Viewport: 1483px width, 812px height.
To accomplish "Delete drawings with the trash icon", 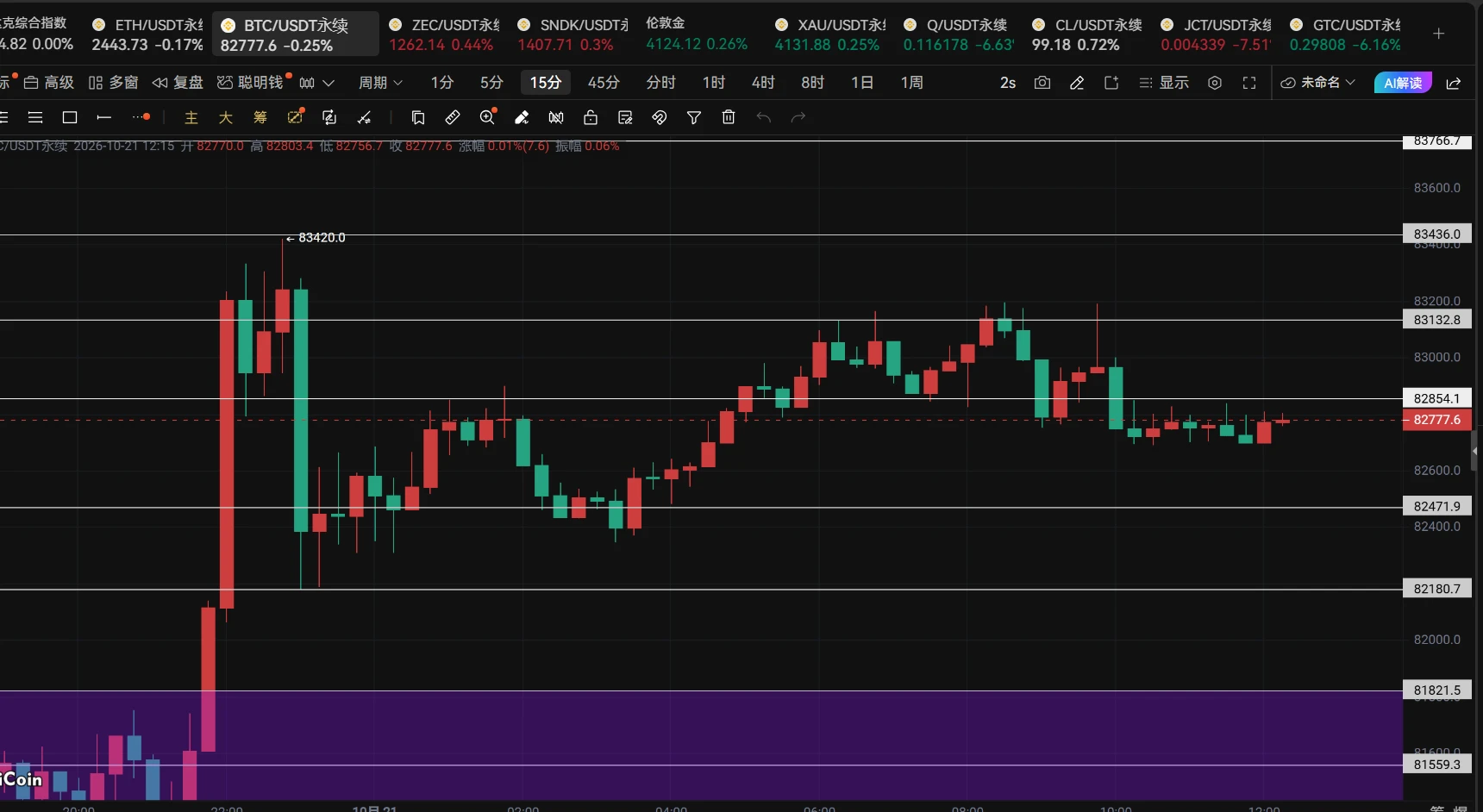I will click(729, 117).
